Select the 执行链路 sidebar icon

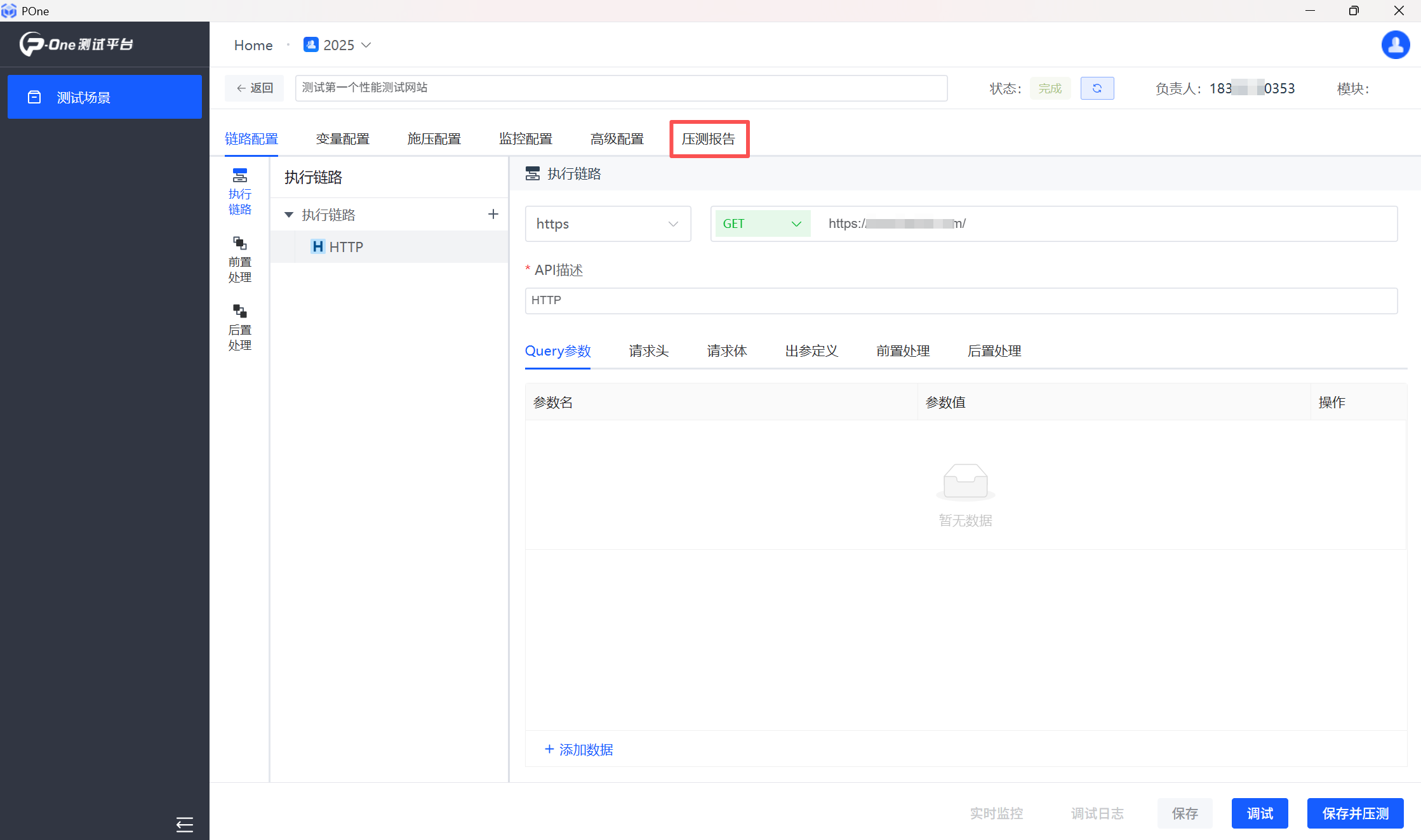tap(240, 191)
